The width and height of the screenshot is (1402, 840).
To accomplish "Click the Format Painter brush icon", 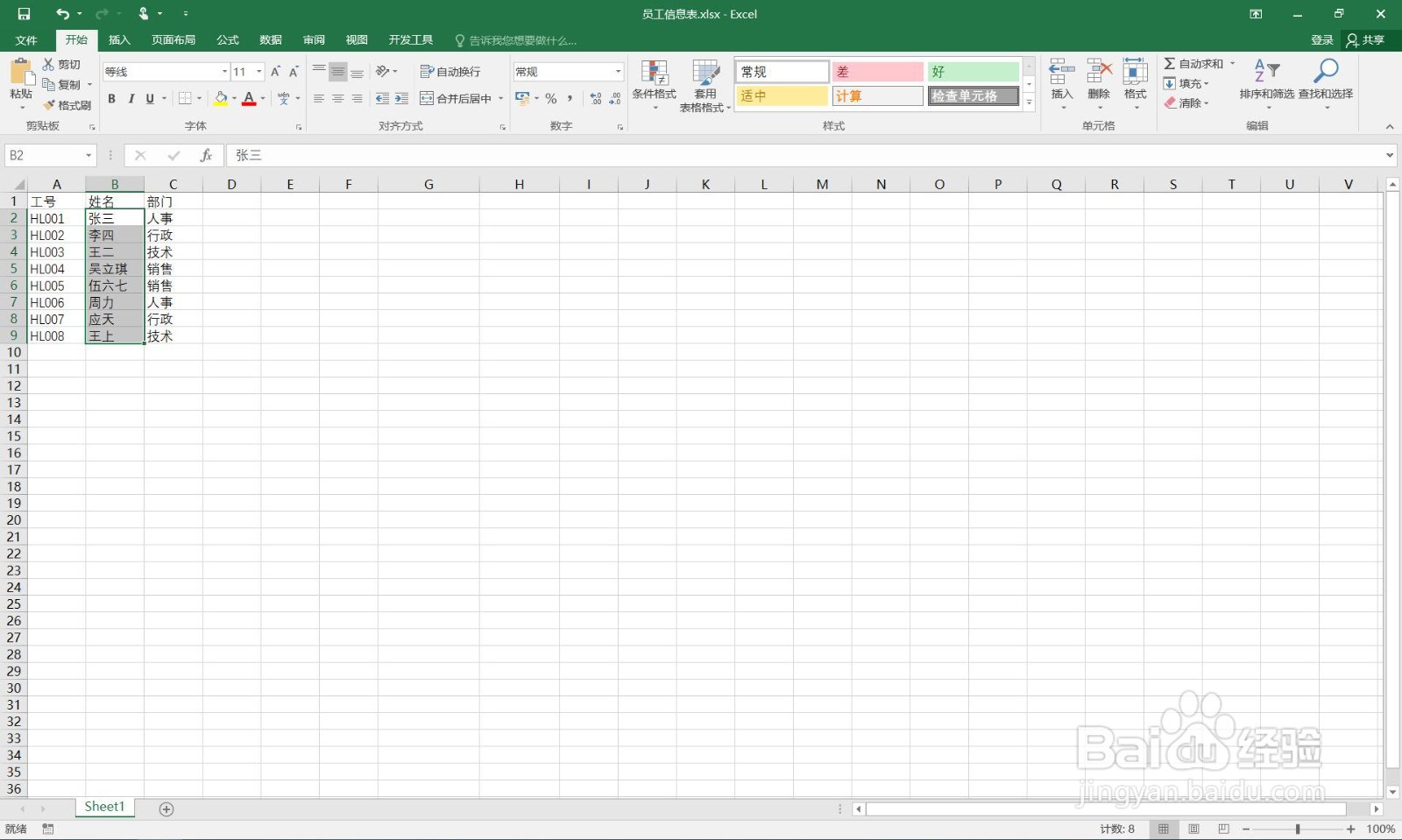I will [49, 105].
